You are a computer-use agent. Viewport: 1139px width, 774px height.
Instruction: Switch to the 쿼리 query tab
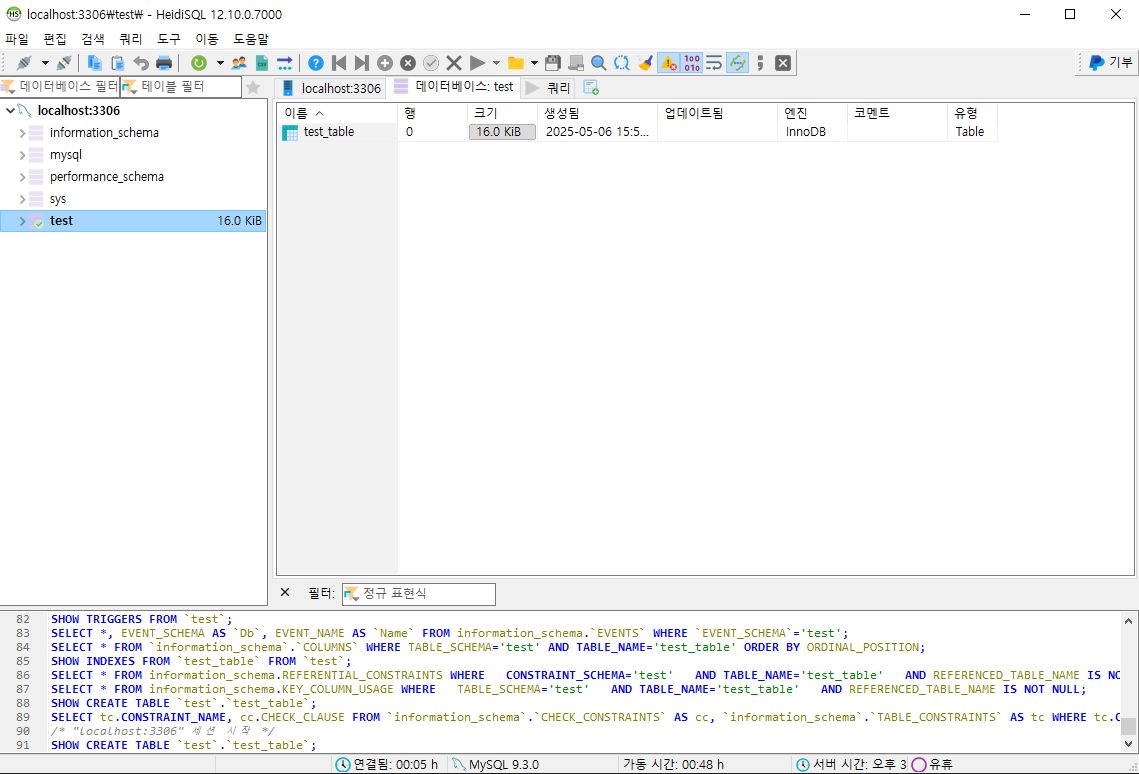[x=548, y=88]
